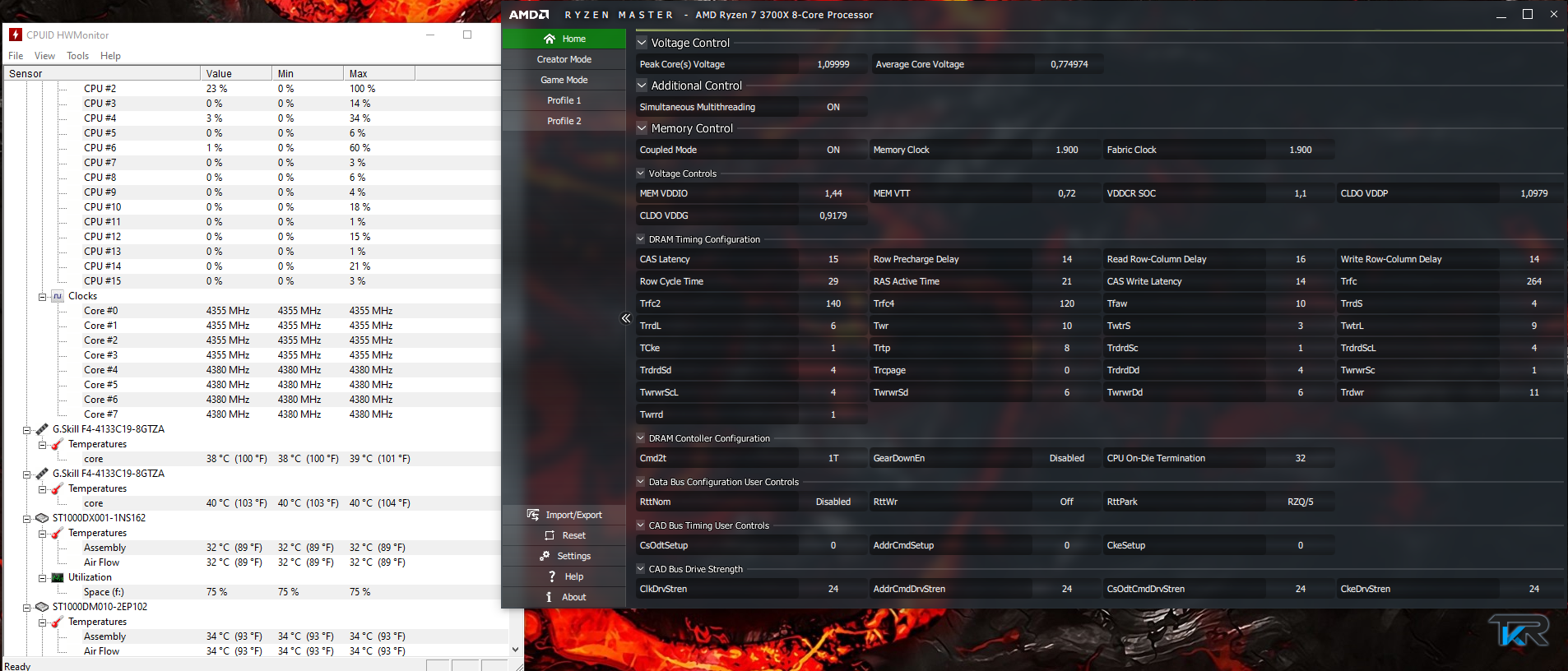Click the Peak Core(s) Voltage value
Screen dimensions: 1568x671
click(833, 64)
